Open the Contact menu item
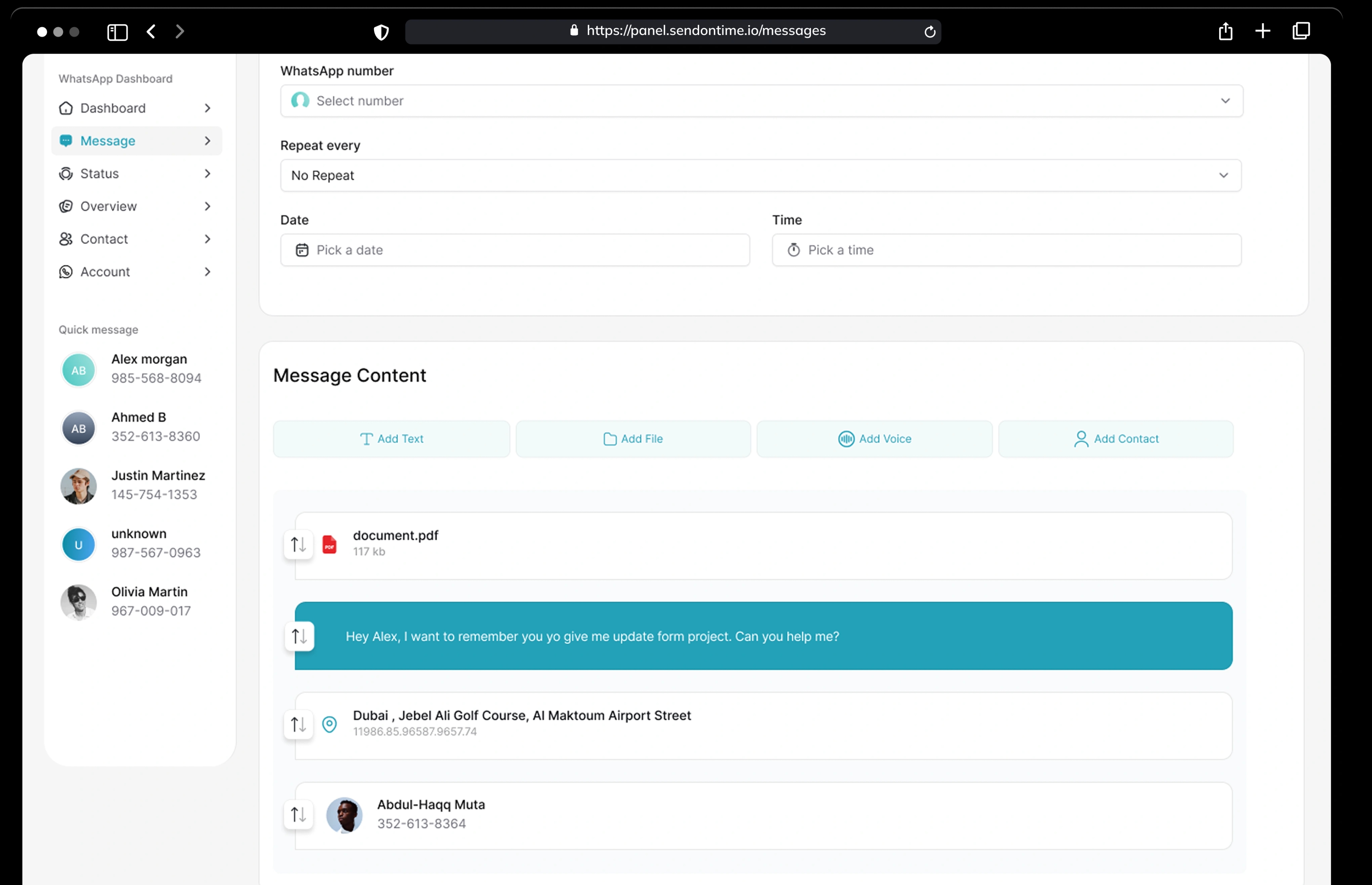The width and height of the screenshot is (1372, 885). pyautogui.click(x=137, y=239)
